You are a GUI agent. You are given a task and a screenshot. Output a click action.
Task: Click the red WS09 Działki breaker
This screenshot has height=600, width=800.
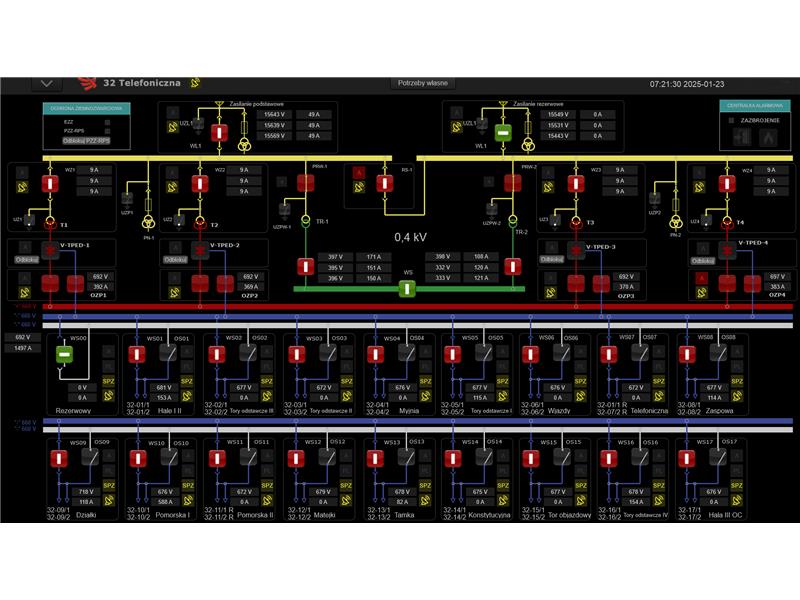click(59, 457)
